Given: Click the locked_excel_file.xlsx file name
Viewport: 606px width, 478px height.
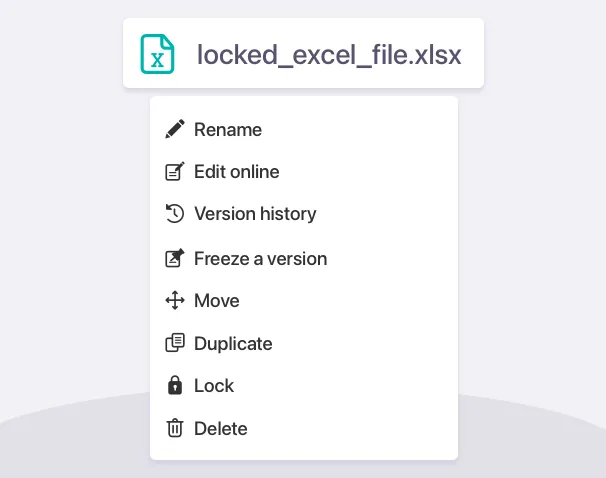Looking at the screenshot, I should (329, 54).
